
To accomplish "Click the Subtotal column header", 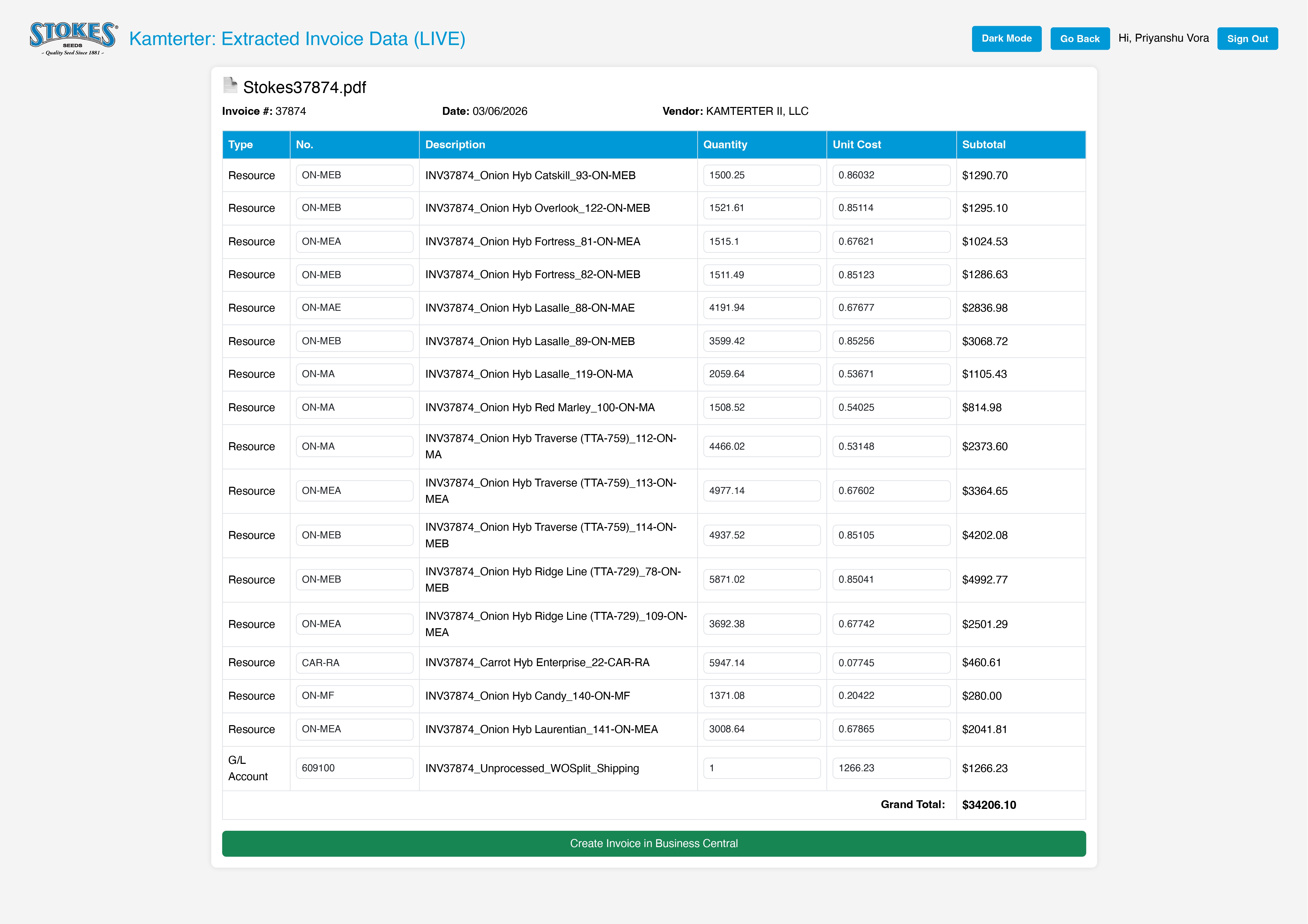I will click(1021, 145).
